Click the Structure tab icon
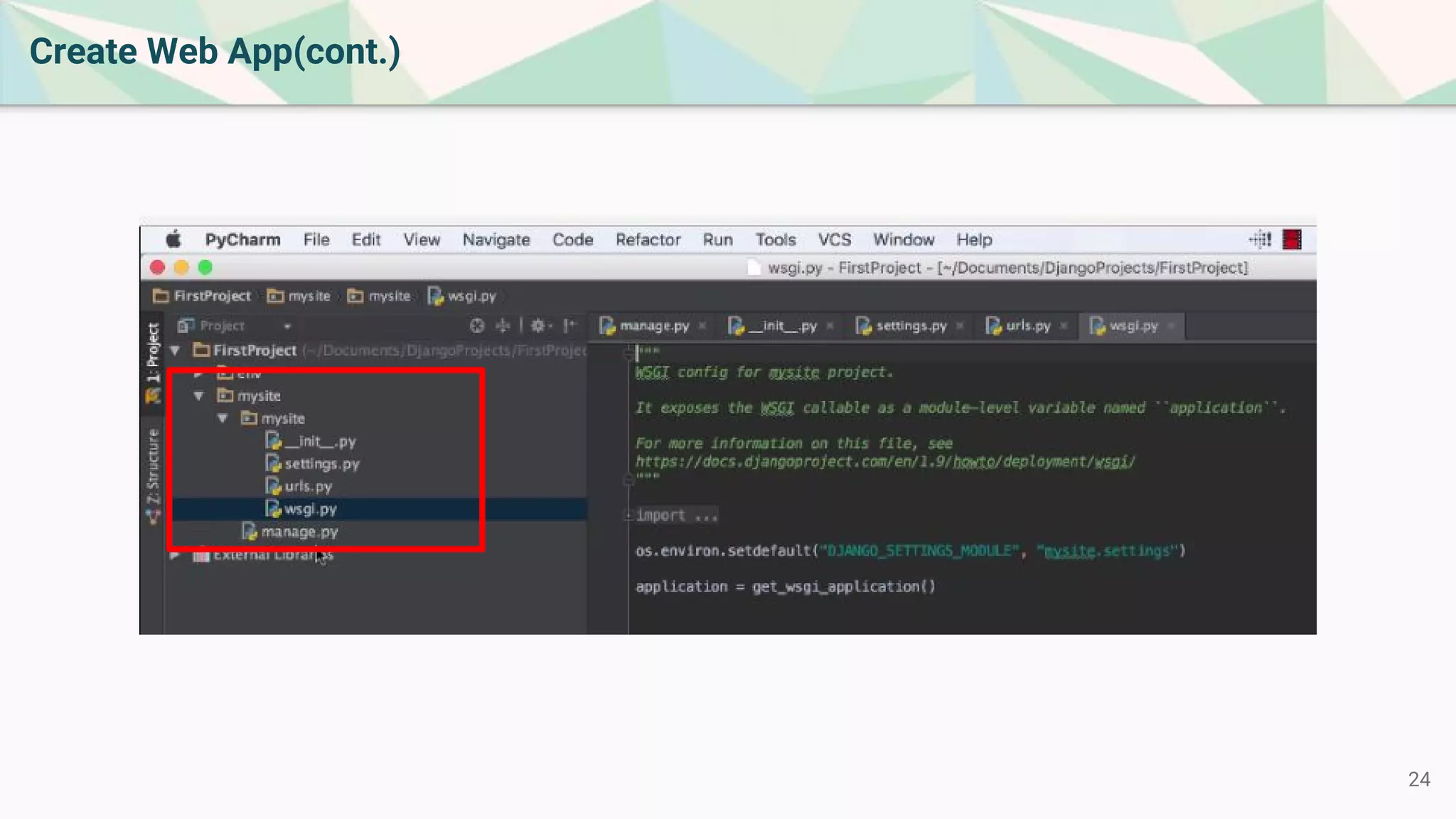1456x819 pixels. [x=153, y=516]
